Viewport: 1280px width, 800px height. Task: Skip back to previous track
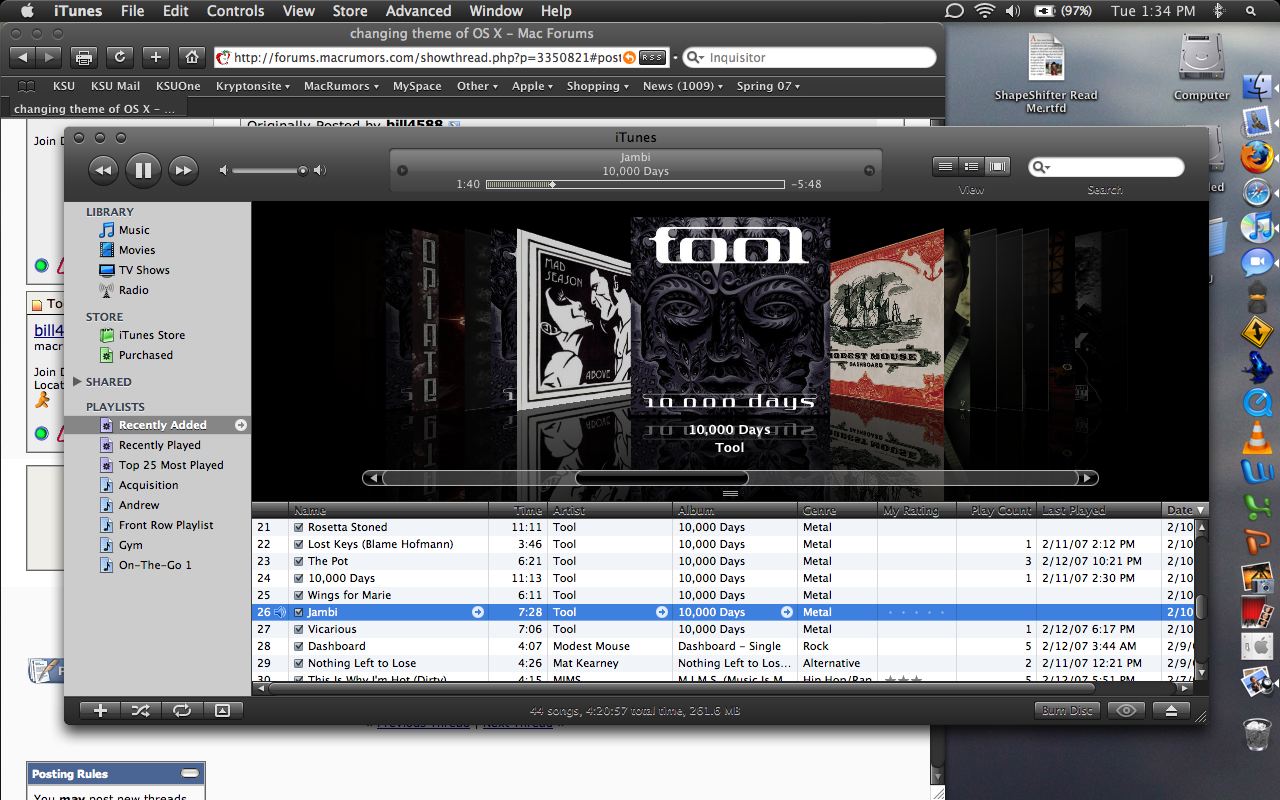[103, 170]
